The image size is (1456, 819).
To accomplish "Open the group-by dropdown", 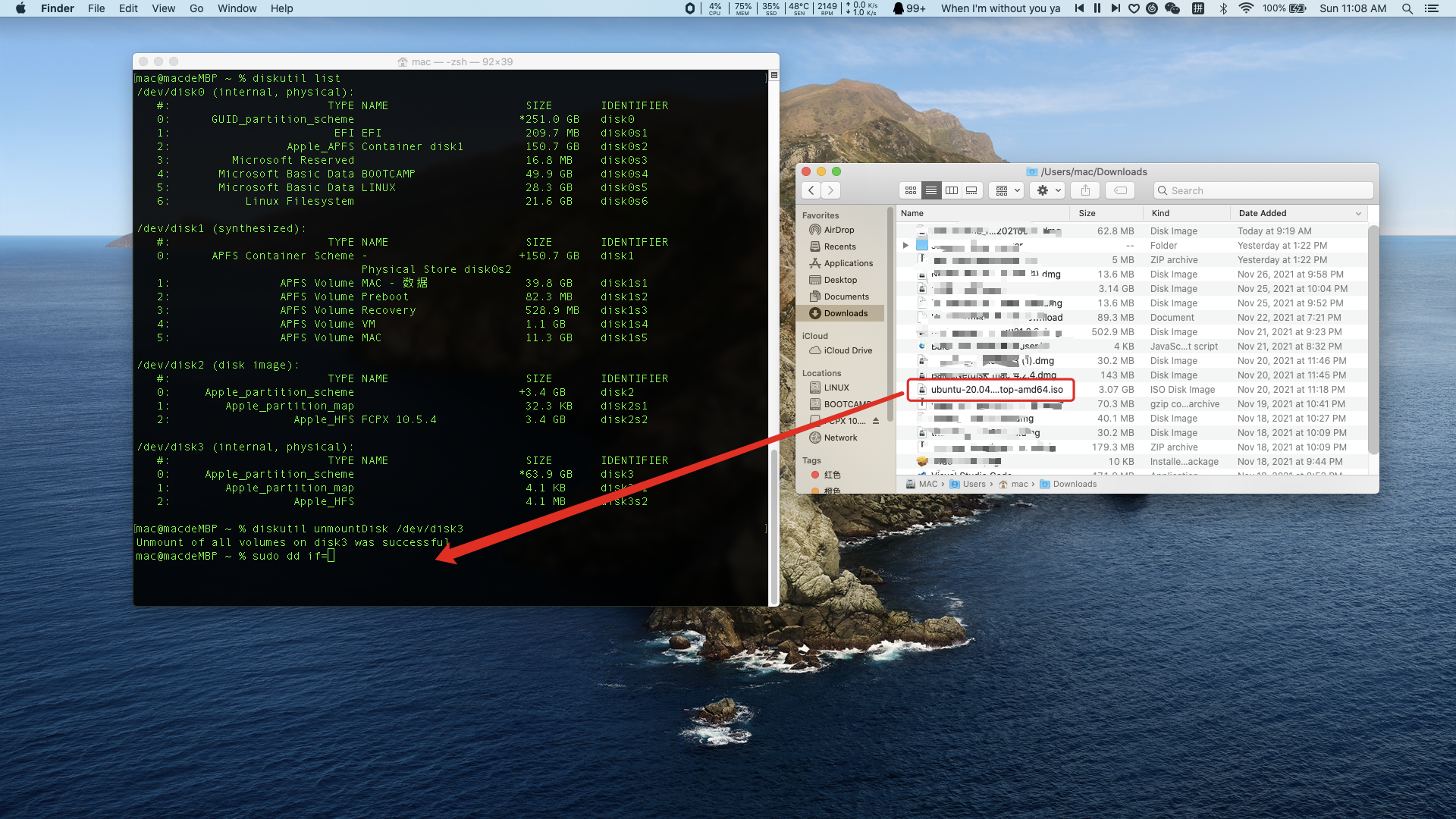I will (1008, 190).
